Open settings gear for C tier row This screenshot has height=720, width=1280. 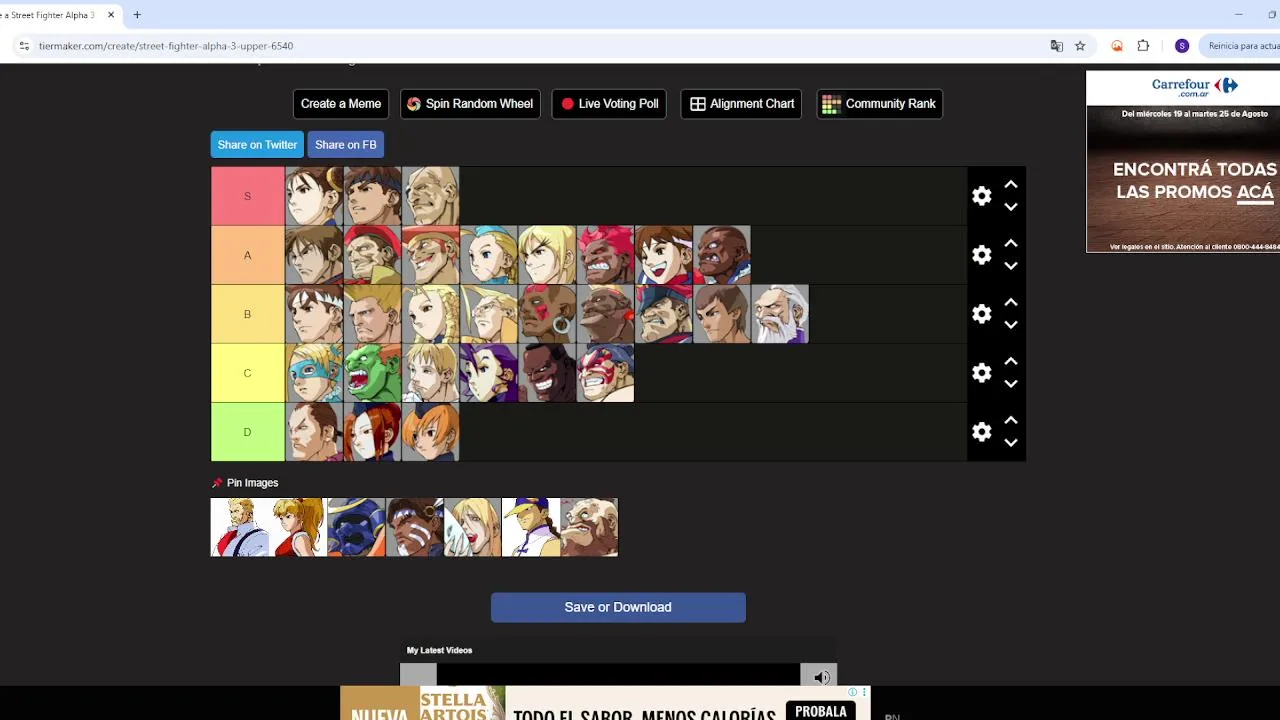tap(982, 373)
